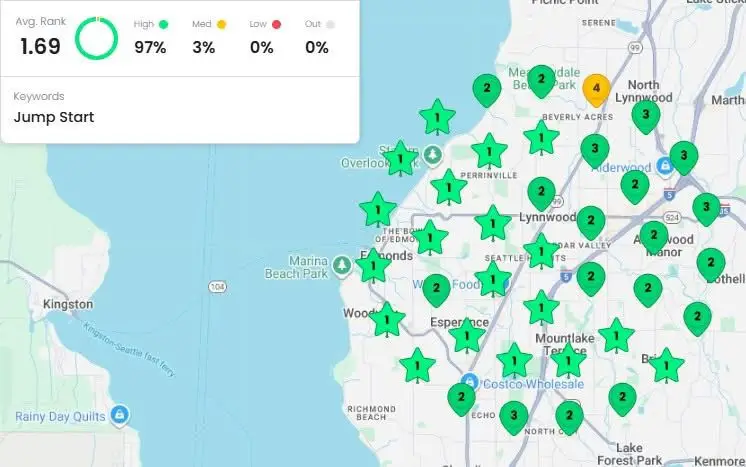This screenshot has width=746, height=467.
Task: Click the Kingston-Seattle fast ferry label
Action: [129, 349]
